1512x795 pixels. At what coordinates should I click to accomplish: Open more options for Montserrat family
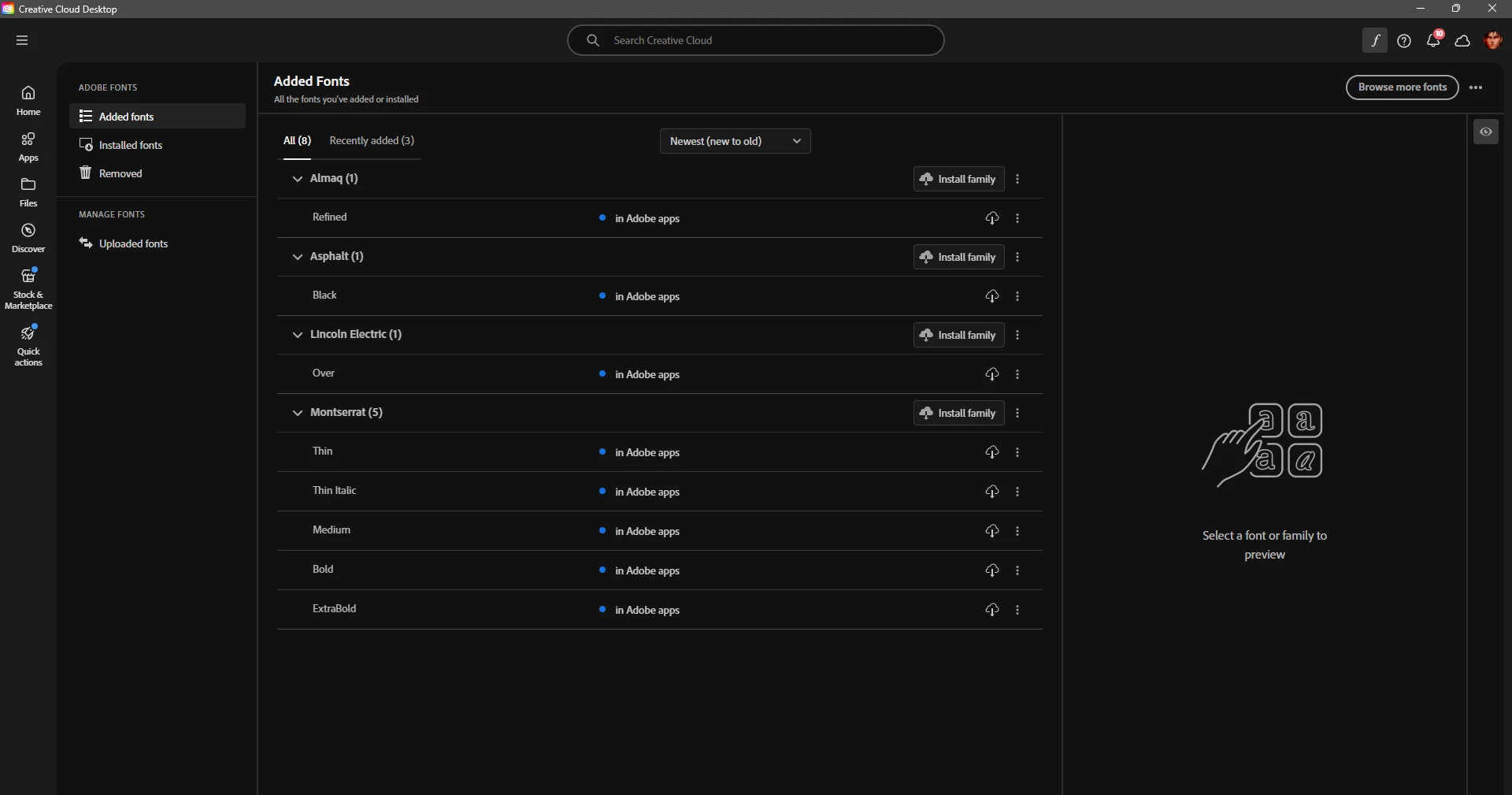click(1017, 413)
